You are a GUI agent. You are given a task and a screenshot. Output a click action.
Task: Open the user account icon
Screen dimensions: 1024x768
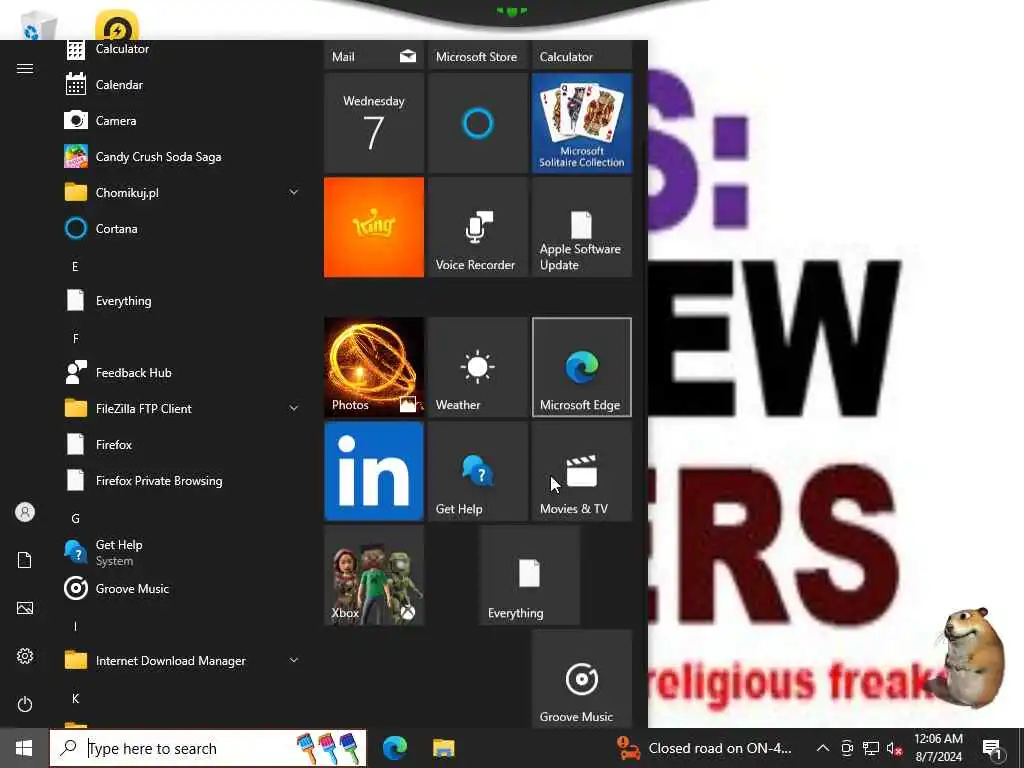tap(25, 512)
